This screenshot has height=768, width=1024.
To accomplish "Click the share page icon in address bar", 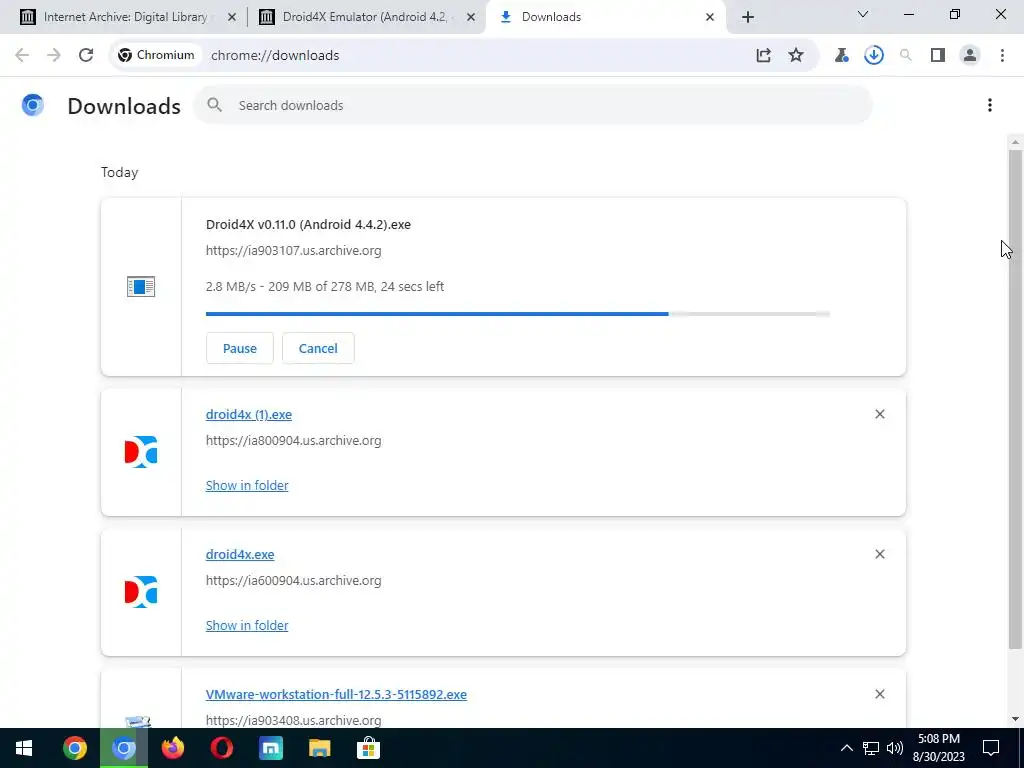I will 763,56.
